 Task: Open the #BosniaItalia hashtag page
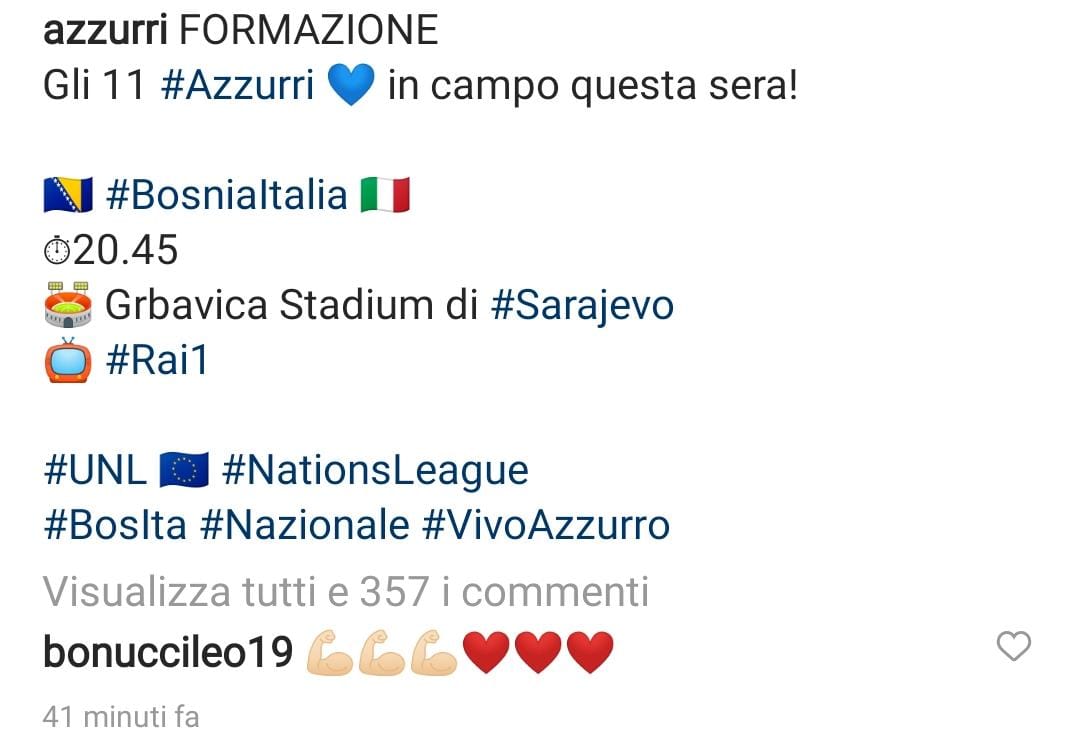click(x=231, y=194)
